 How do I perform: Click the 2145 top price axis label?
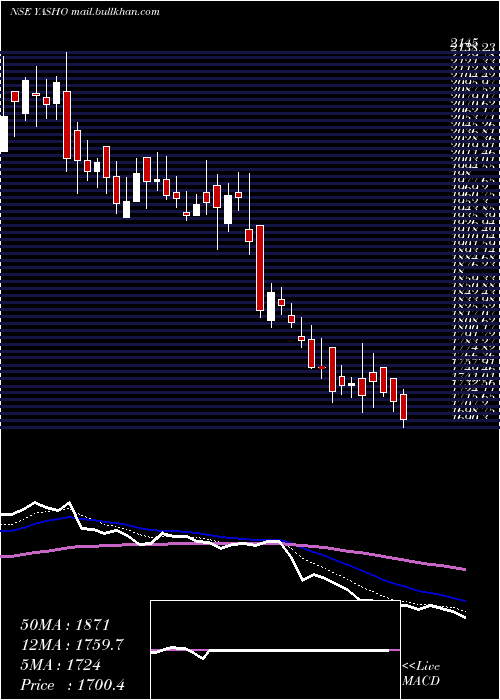464,42
